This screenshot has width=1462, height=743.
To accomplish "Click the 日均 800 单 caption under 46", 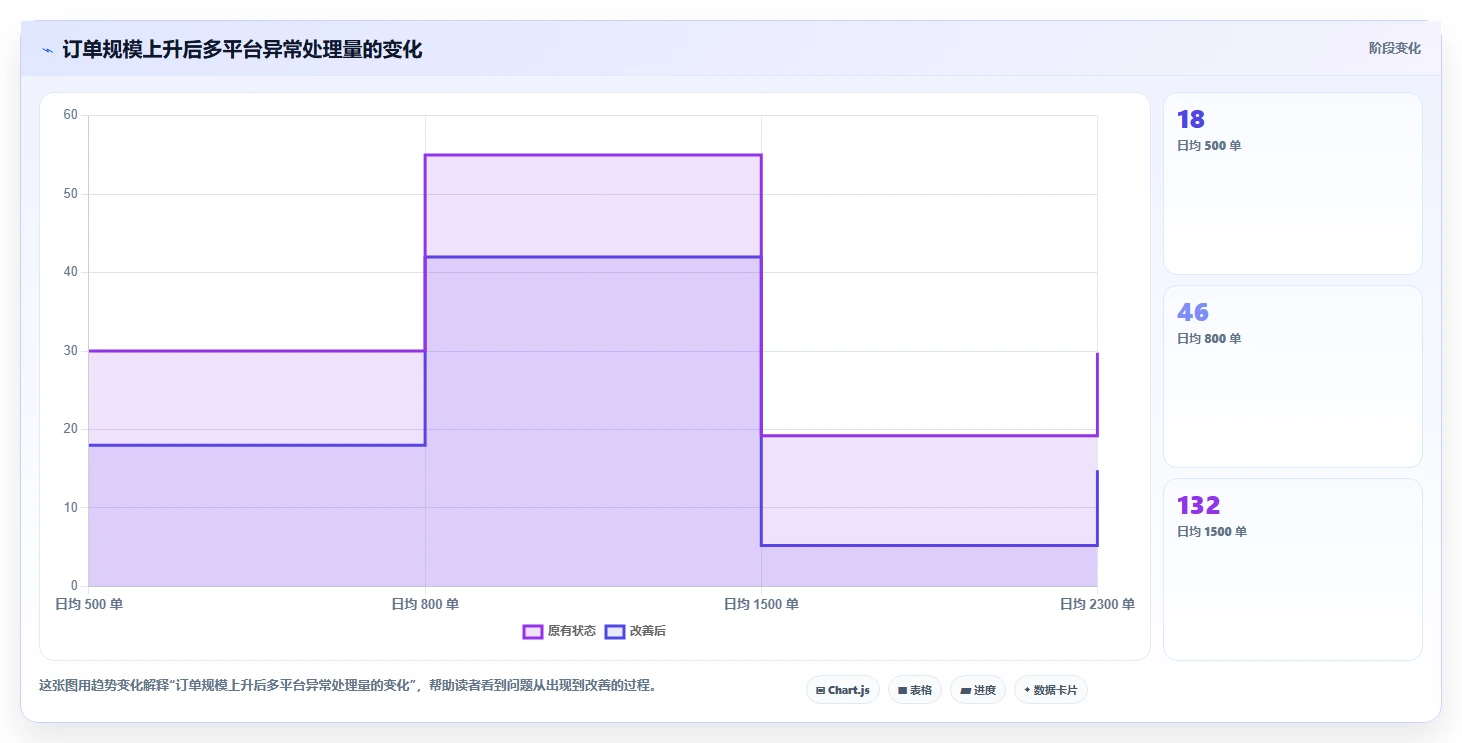I will coord(1209,339).
